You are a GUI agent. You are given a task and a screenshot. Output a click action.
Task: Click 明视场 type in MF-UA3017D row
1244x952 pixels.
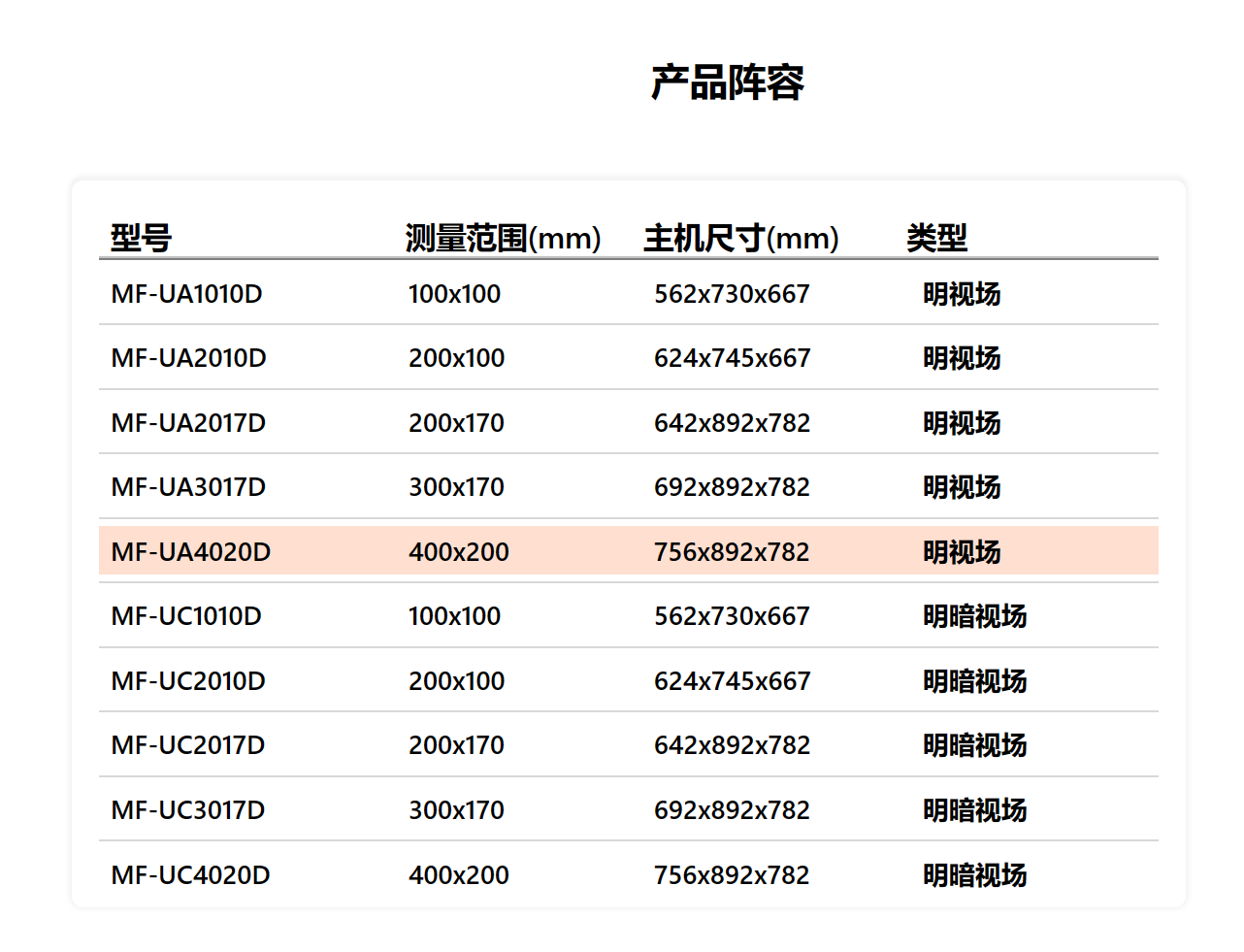tap(962, 487)
